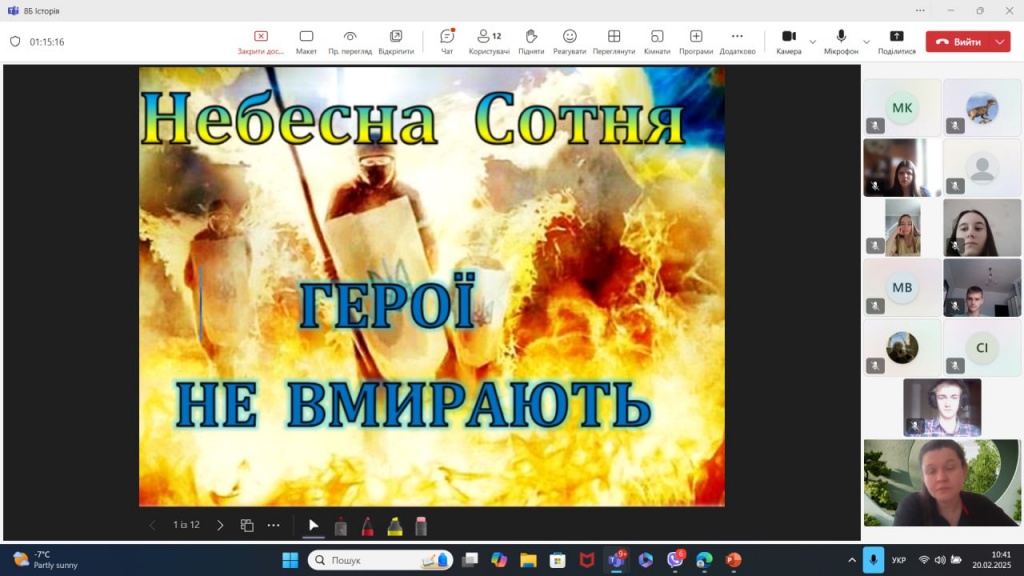Pop out the shared content (Відкріпити)

click(396, 41)
